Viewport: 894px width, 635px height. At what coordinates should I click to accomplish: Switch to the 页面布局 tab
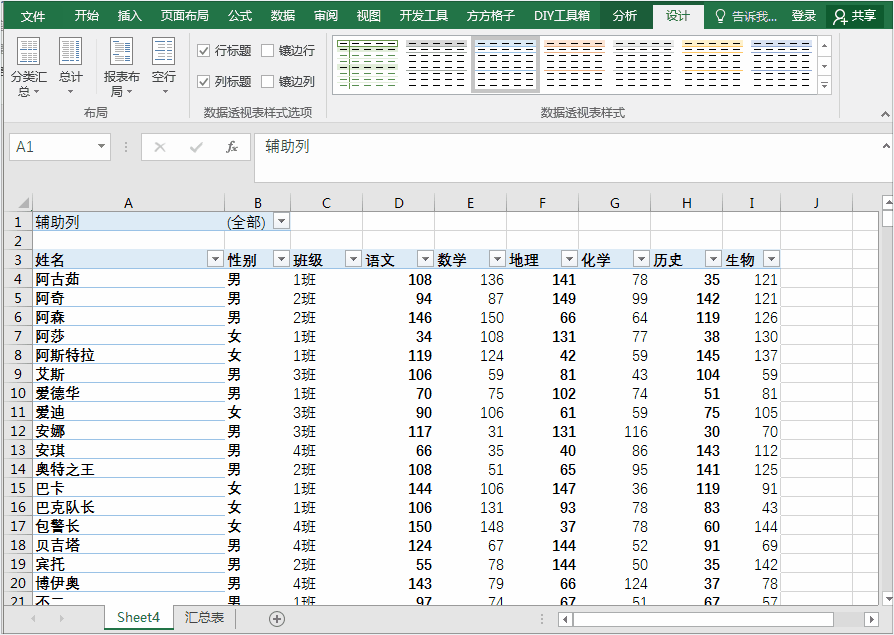184,16
